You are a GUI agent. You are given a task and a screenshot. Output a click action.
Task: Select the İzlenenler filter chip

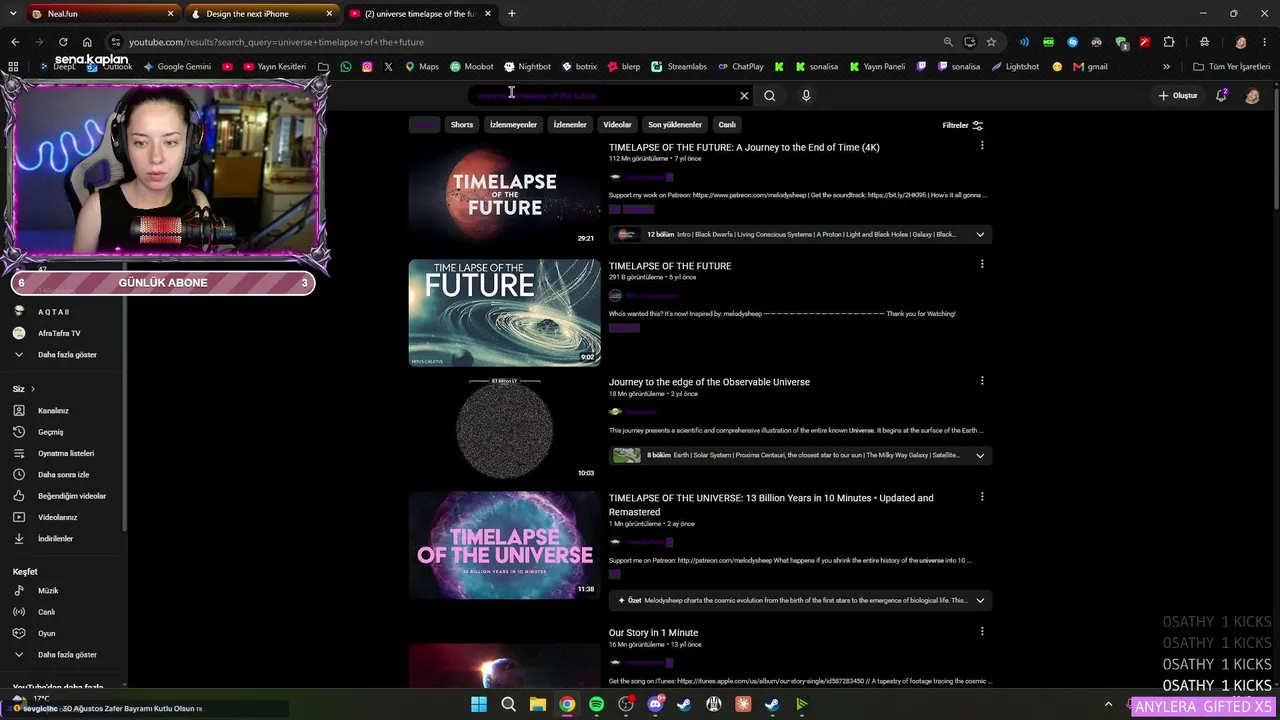click(x=570, y=125)
